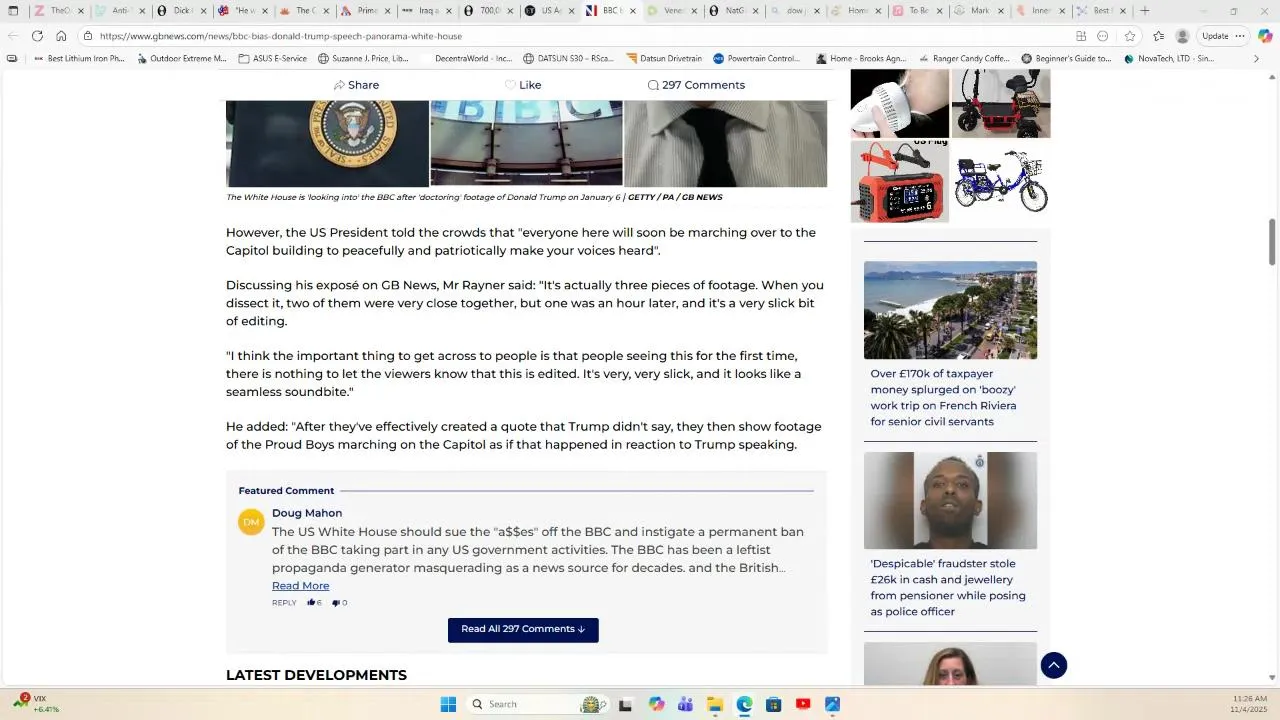Close the active BBC tab

click(632, 11)
